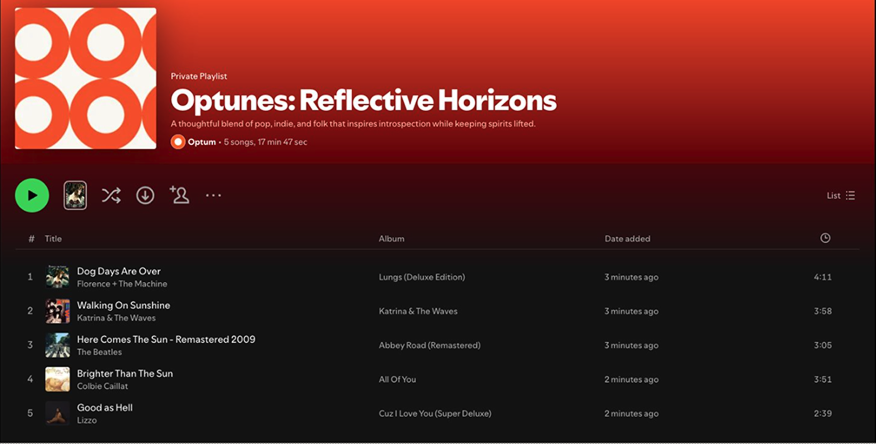Select the Album column header
This screenshot has width=876, height=444.
(392, 238)
